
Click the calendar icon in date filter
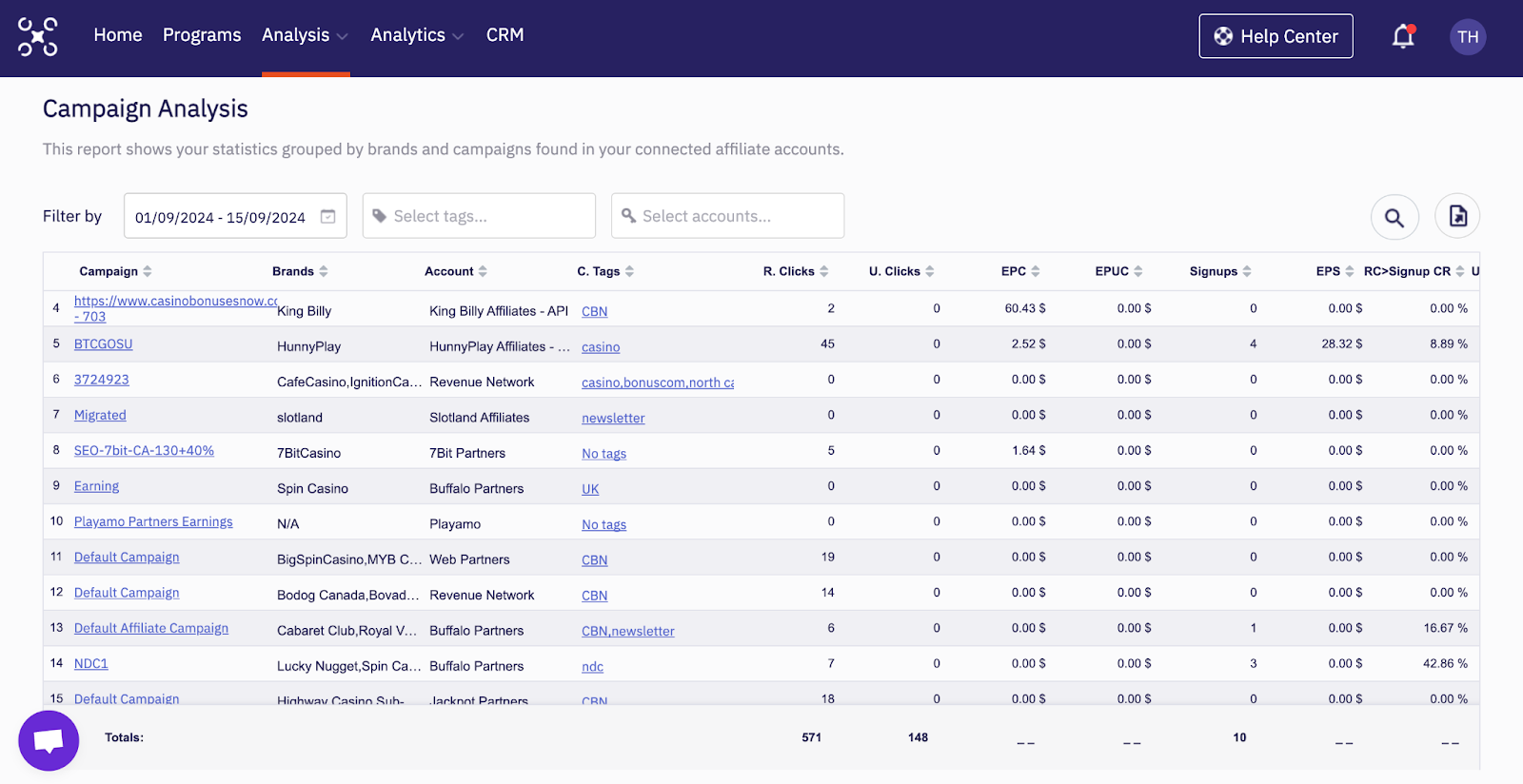(x=328, y=217)
